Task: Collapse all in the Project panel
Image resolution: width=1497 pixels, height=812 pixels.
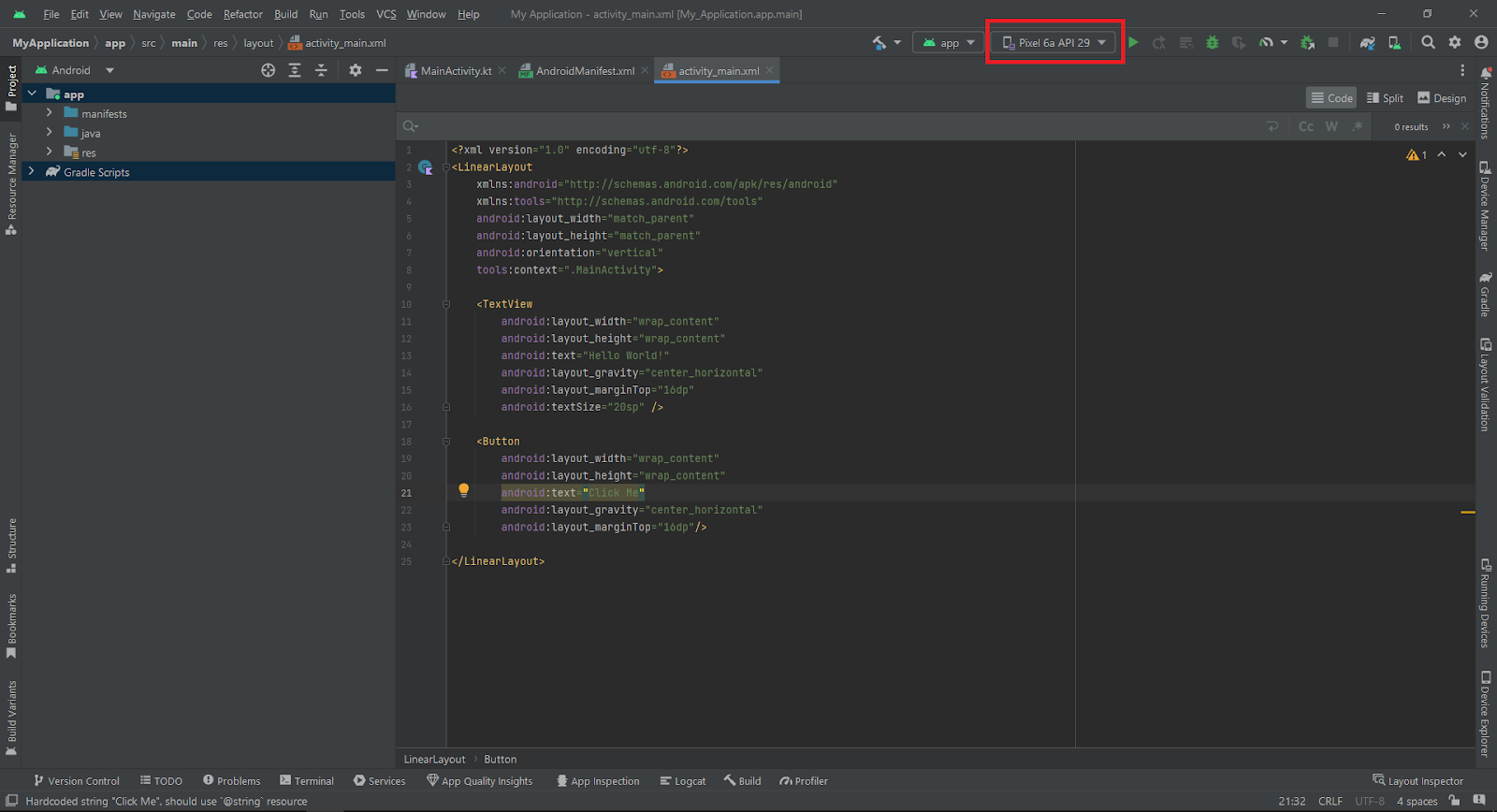Action: [321, 70]
